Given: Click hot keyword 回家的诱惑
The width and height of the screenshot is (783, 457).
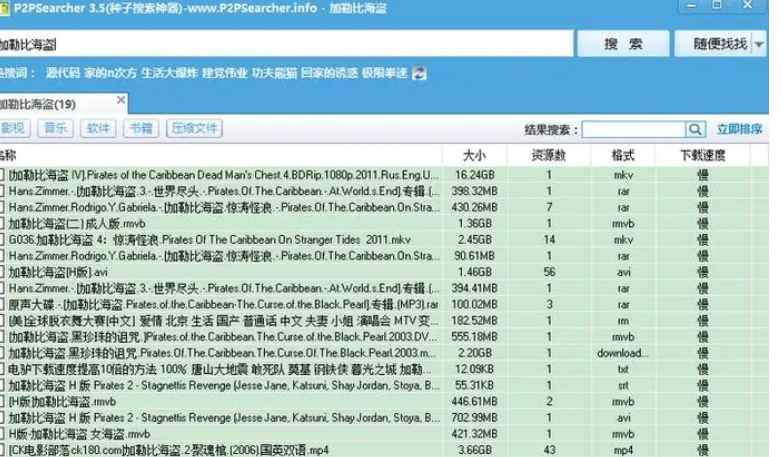Looking at the screenshot, I should [330, 73].
